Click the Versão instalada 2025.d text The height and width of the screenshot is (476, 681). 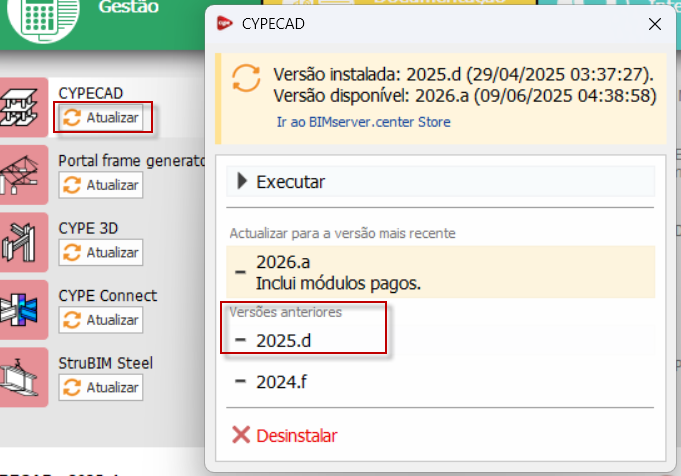pyautogui.click(x=463, y=75)
